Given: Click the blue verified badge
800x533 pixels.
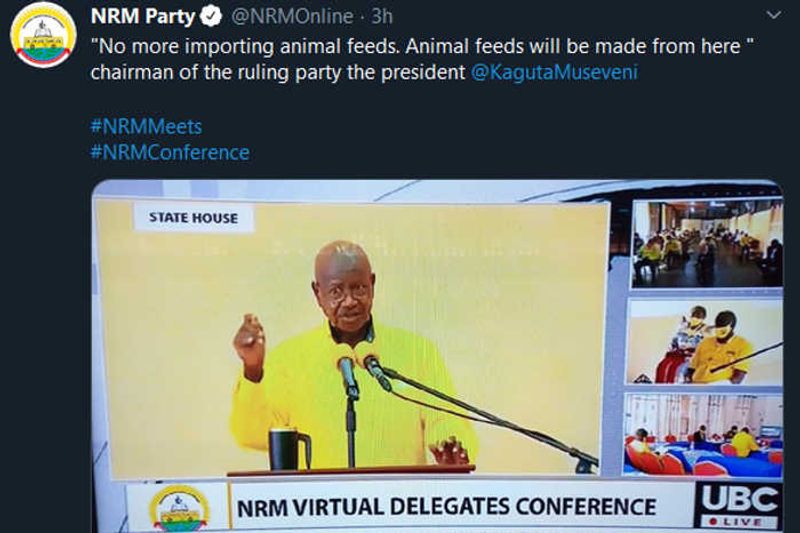Looking at the screenshot, I should point(210,17).
